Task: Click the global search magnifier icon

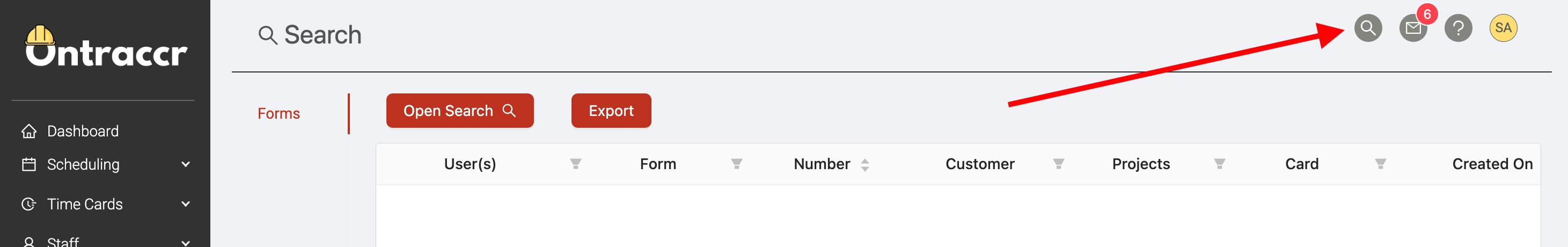Action: click(x=1368, y=28)
